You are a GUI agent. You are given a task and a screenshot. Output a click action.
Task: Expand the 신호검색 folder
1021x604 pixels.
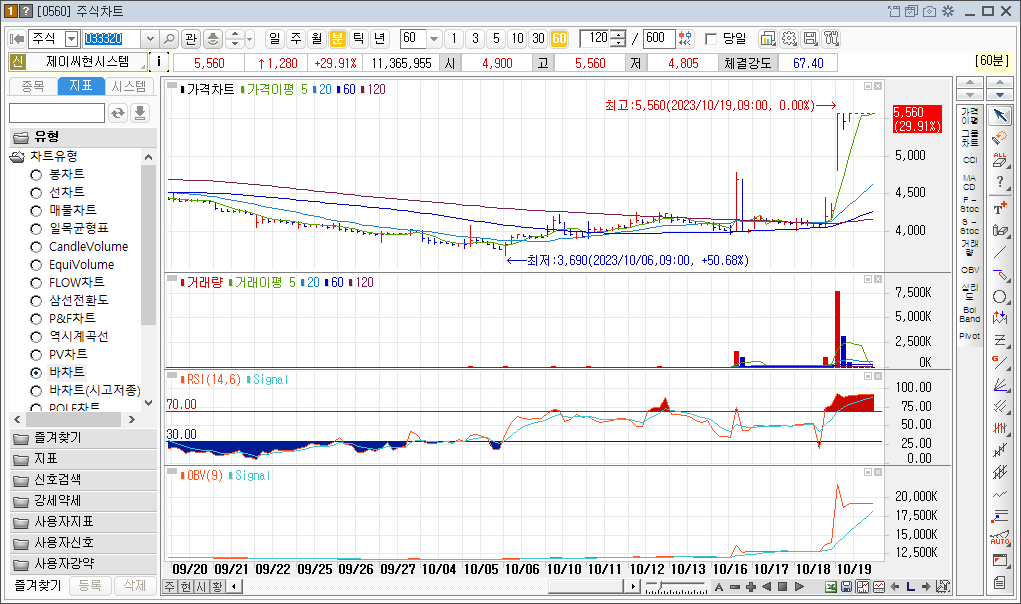[x=83, y=480]
